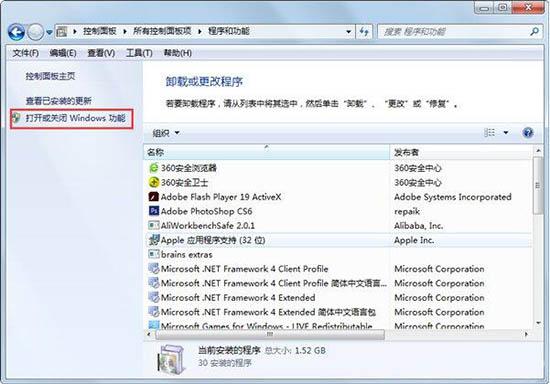550x384 pixels.
Task: Open the 工具(T) menu
Action: coord(139,53)
